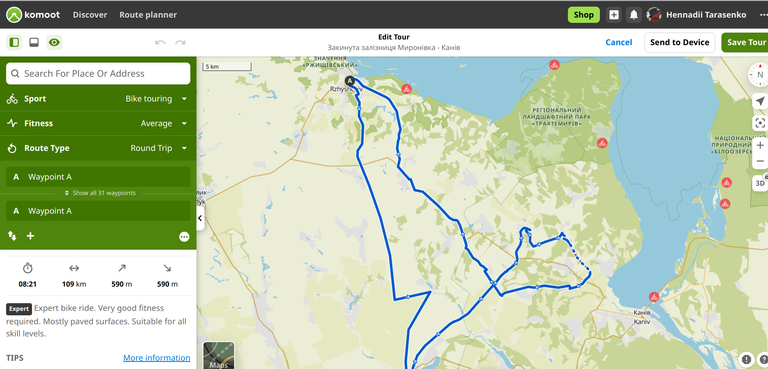
Task: Click the redo arrow icon
Action: 180,43
